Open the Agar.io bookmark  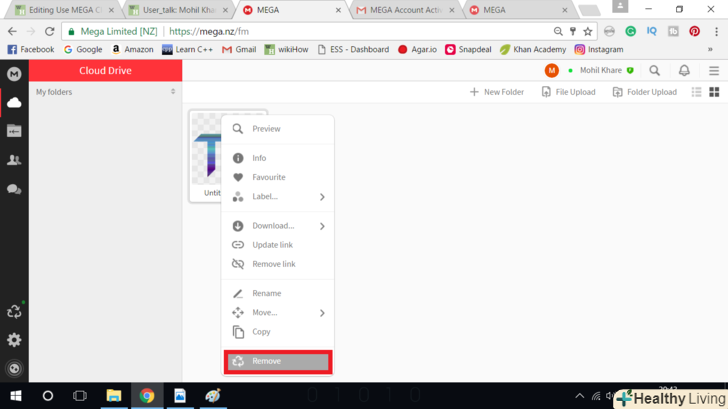pos(417,50)
